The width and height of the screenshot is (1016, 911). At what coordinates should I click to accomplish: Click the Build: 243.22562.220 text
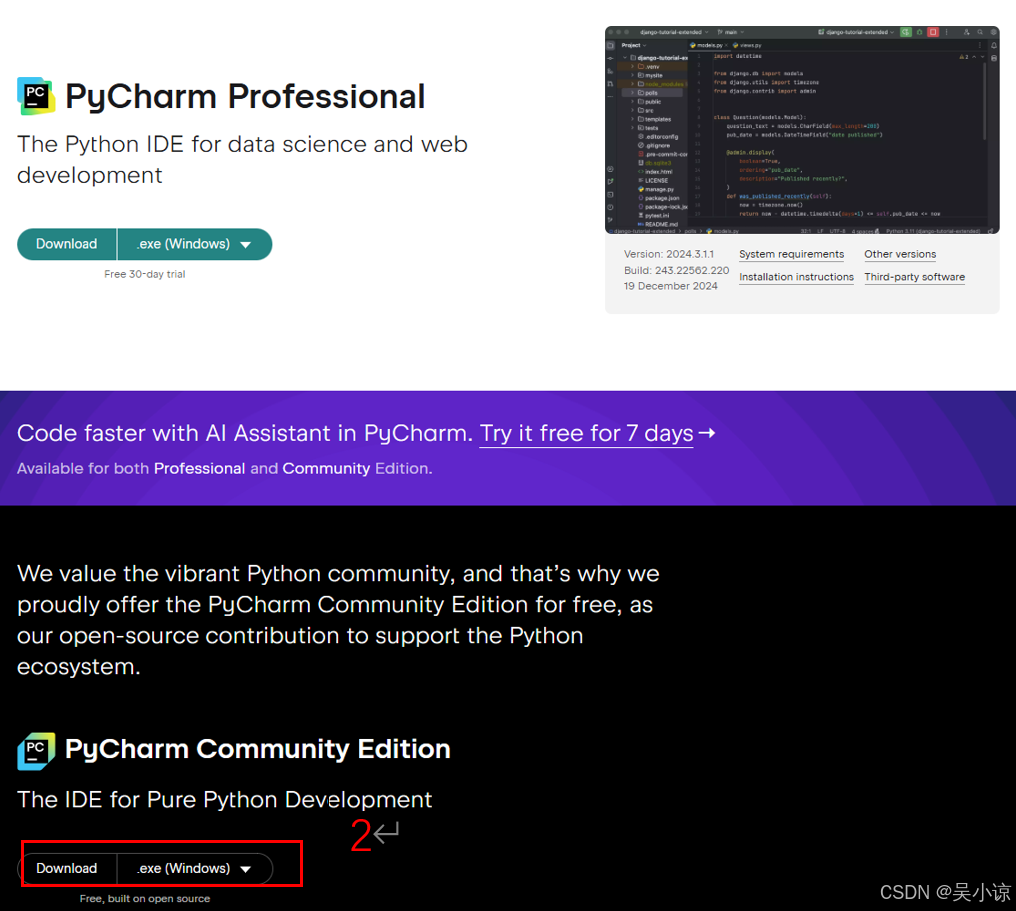coord(676,270)
